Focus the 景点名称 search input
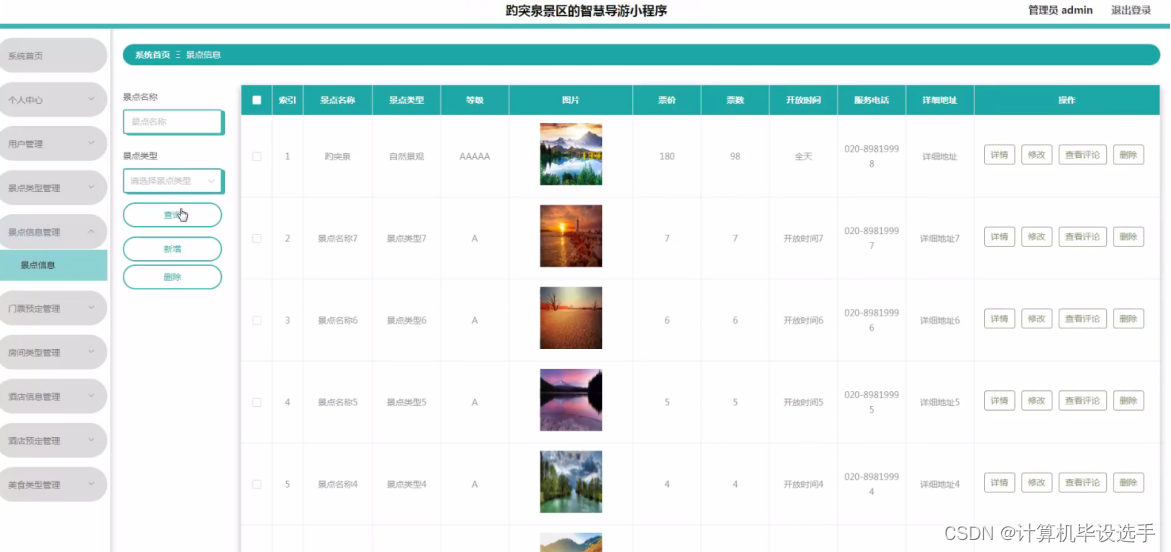The height and width of the screenshot is (552, 1171). (x=173, y=122)
